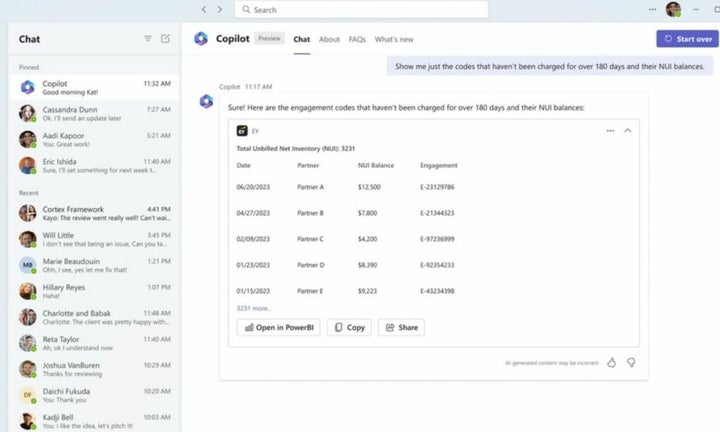Click the Share button

[401, 328]
